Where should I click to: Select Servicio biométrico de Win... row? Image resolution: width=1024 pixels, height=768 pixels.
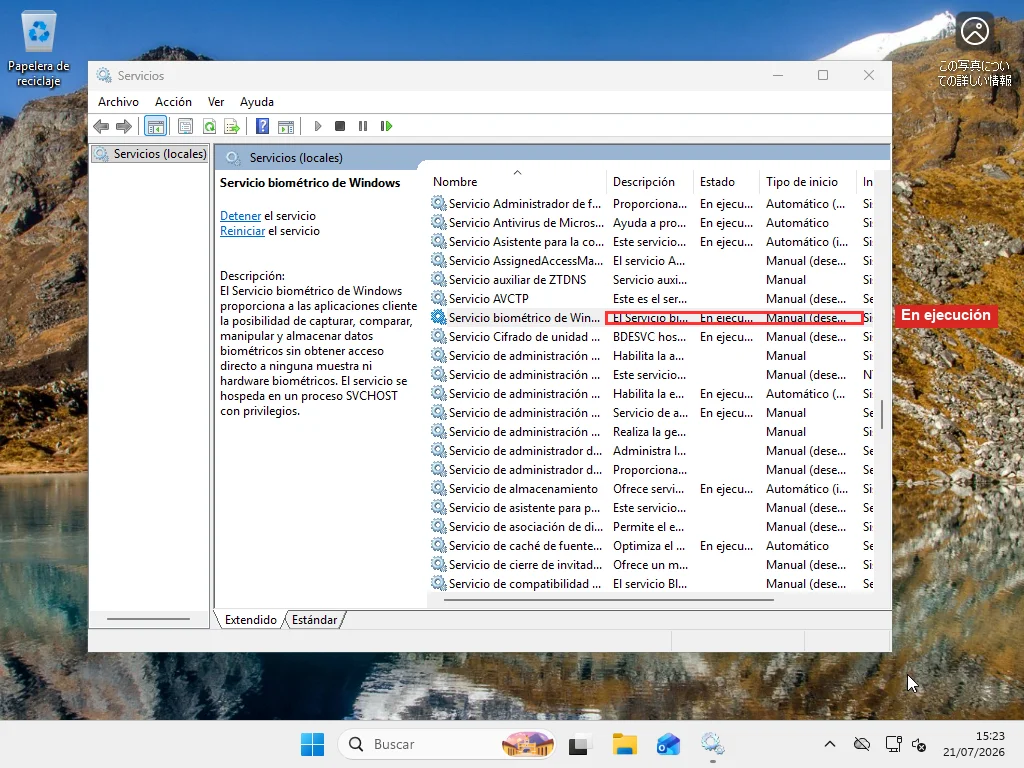[x=651, y=317]
